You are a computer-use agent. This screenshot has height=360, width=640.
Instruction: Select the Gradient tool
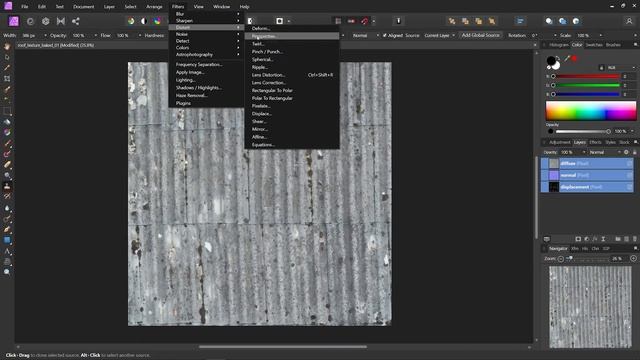[x=7, y=132]
